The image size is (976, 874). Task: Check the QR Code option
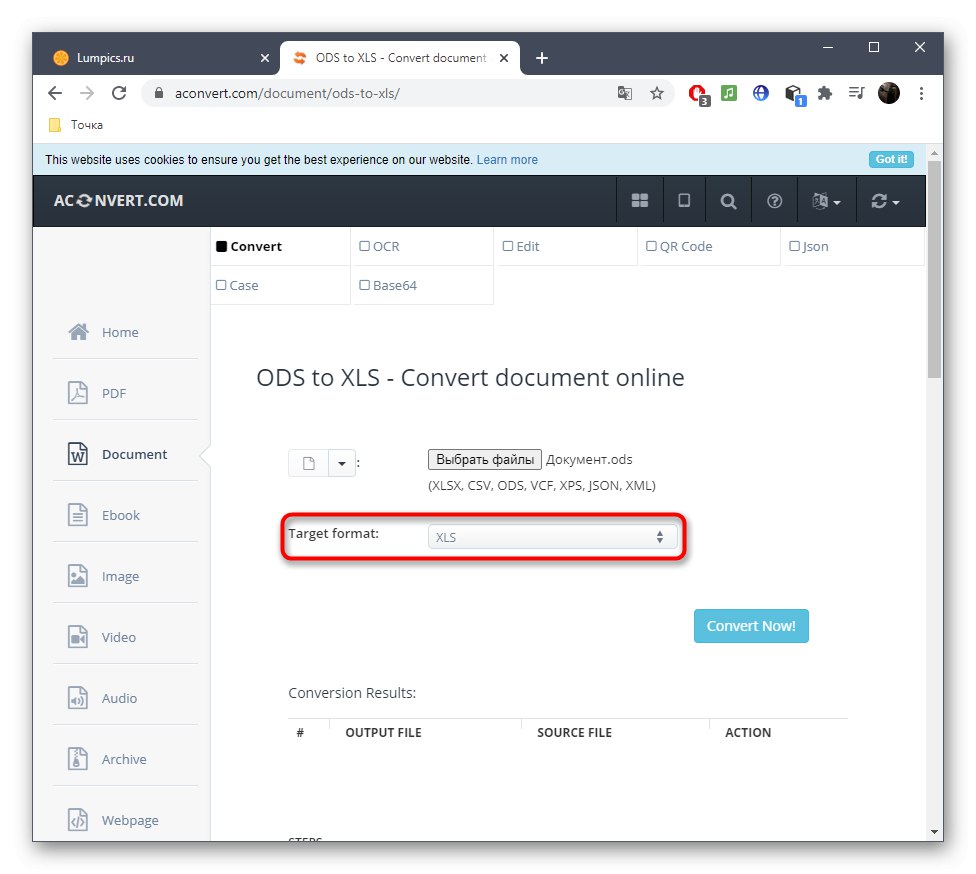(x=650, y=245)
